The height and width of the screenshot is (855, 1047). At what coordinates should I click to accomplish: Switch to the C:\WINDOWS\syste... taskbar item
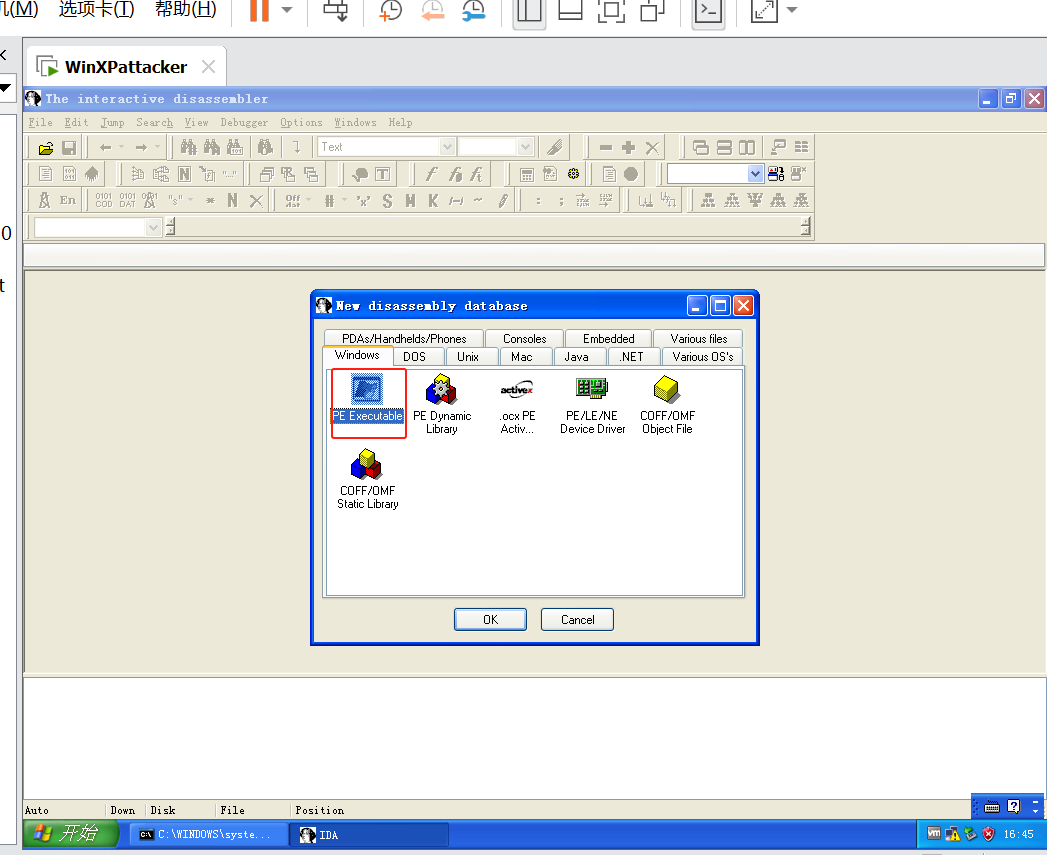[x=206, y=834]
